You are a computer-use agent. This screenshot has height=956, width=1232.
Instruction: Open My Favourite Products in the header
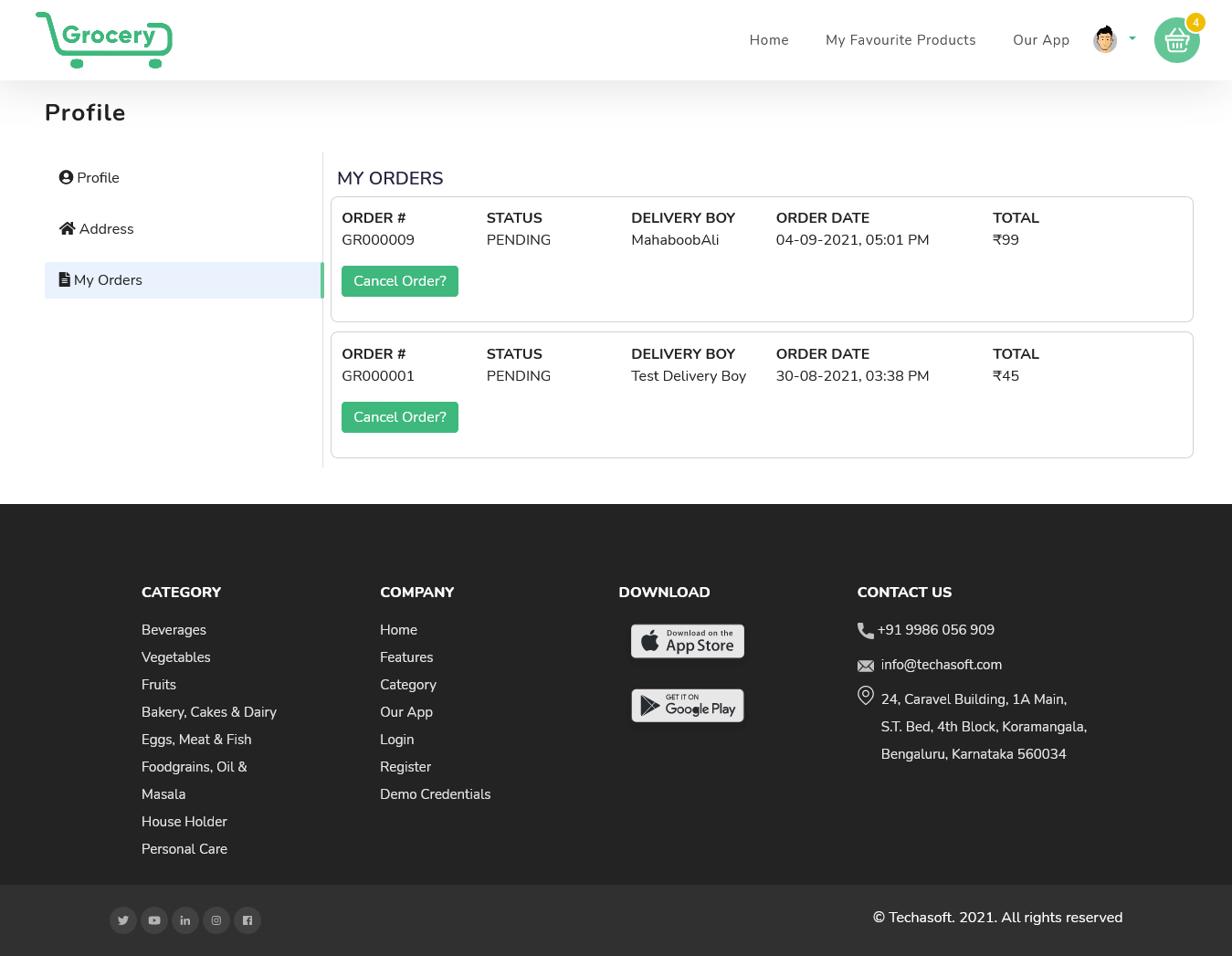click(x=900, y=40)
